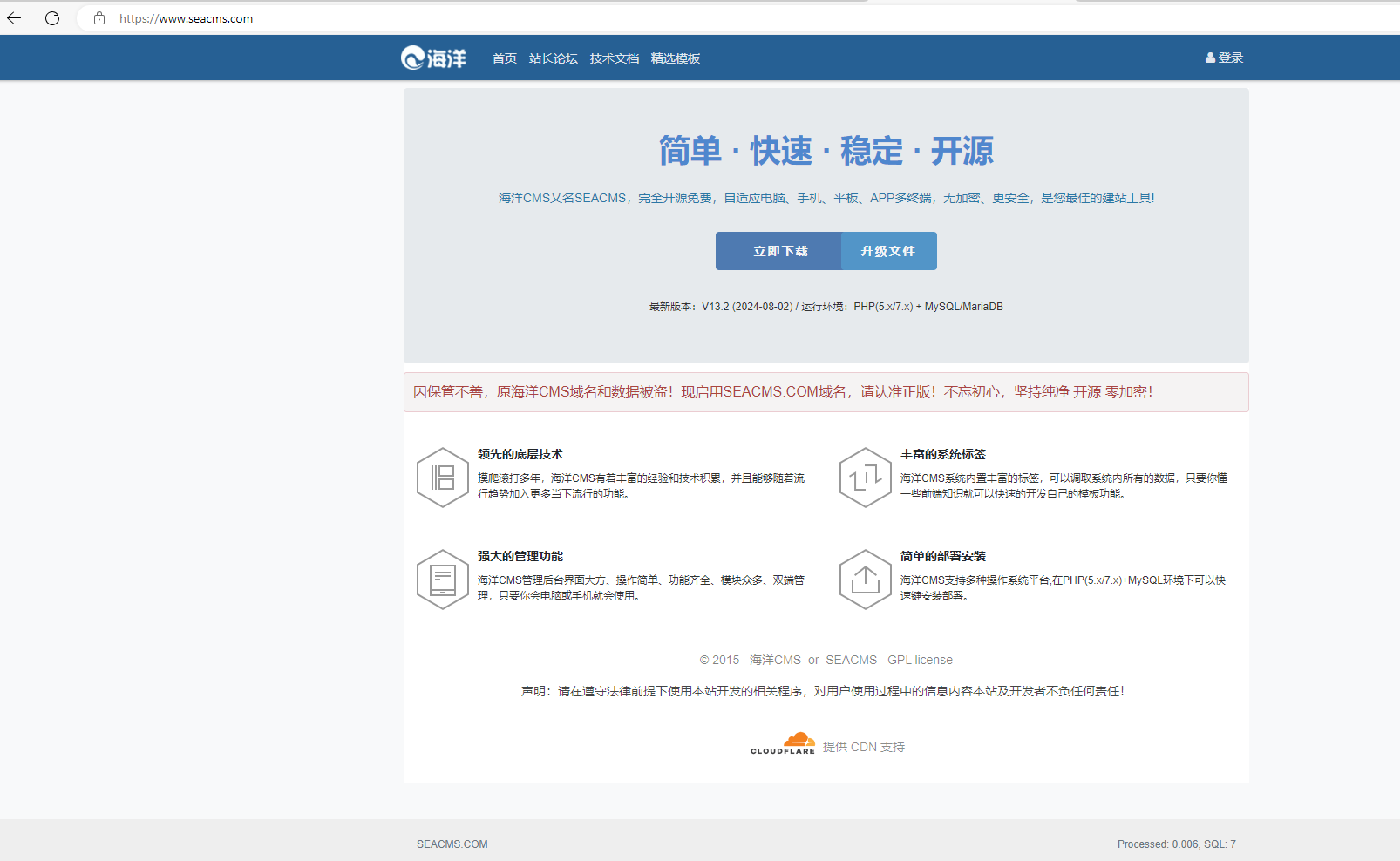Image resolution: width=1400 pixels, height=861 pixels.
Task: Click the hexagon icon for 丰富的系统标签
Action: tap(865, 478)
